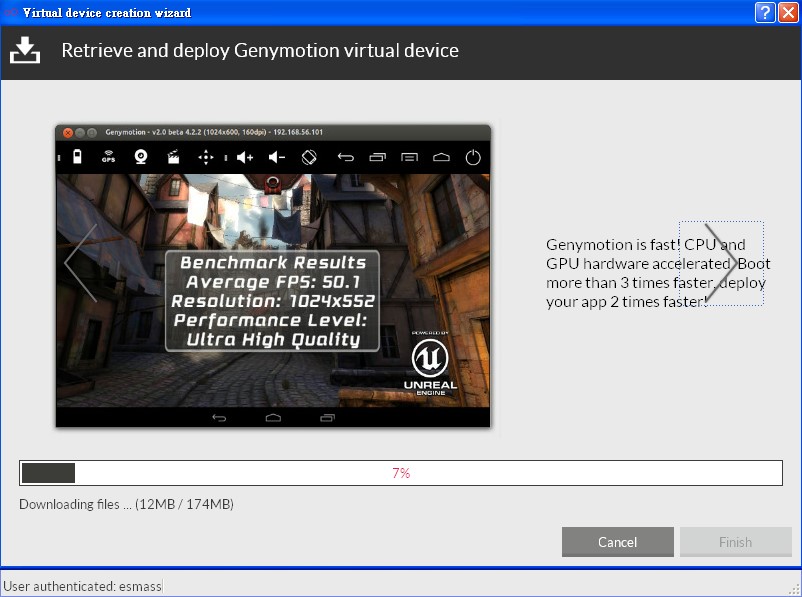Screen dimensions: 802x597
Task: Click the battery icon in the preview toolbar
Action: pyautogui.click(x=77, y=157)
